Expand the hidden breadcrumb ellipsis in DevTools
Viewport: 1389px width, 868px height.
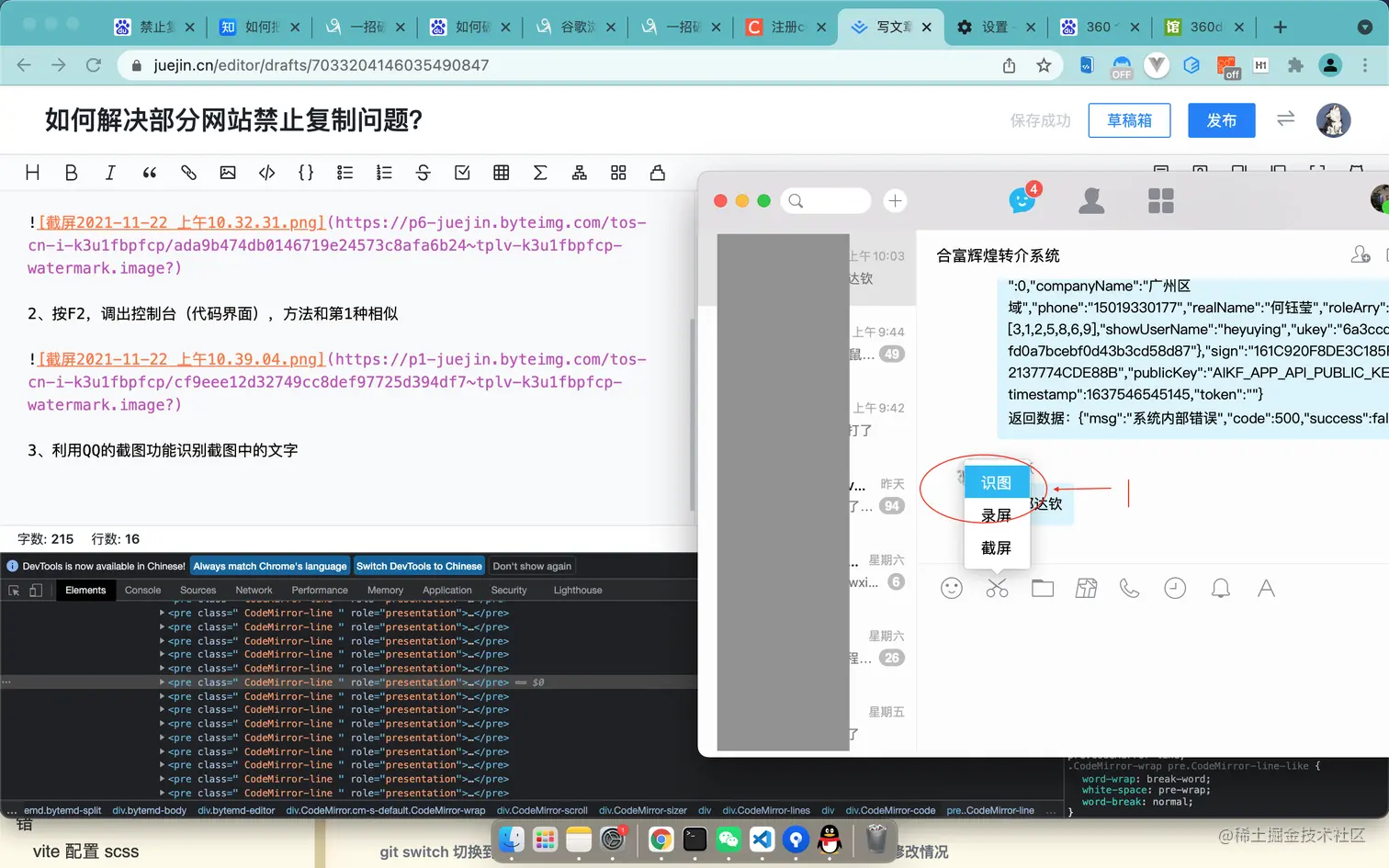(1050, 810)
